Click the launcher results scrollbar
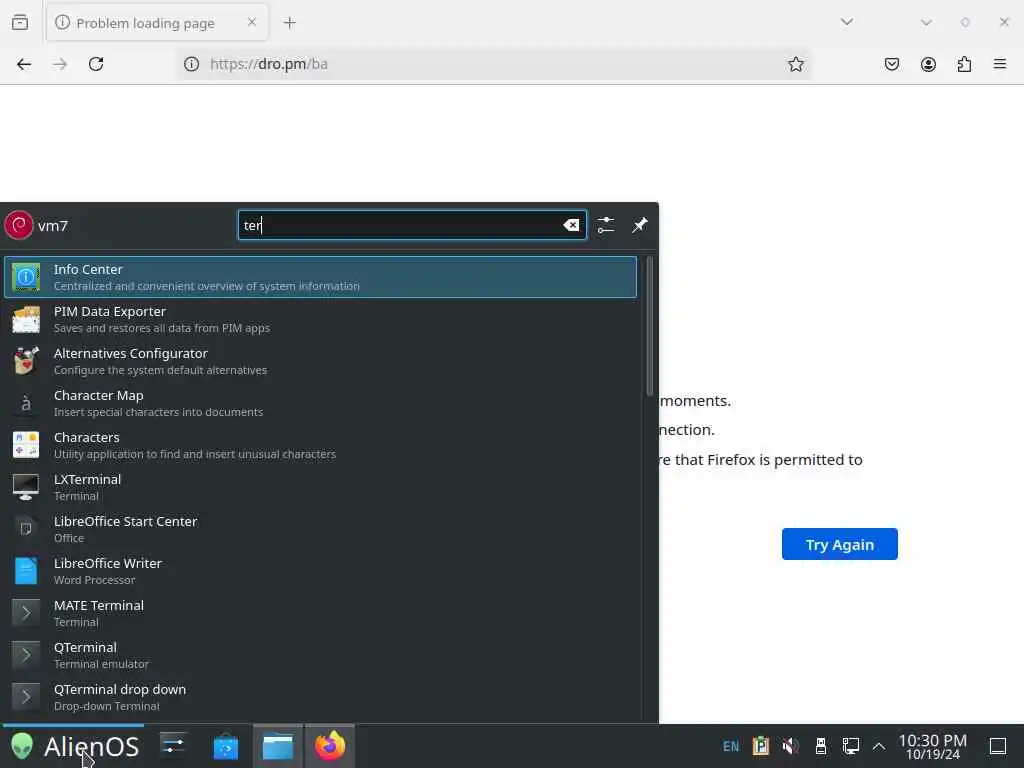Image resolution: width=1024 pixels, height=768 pixels. [649, 327]
